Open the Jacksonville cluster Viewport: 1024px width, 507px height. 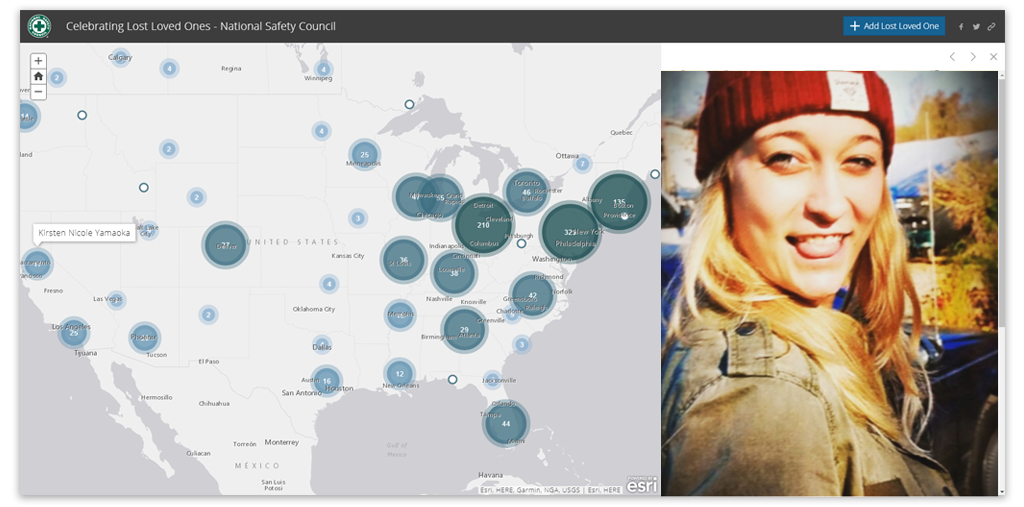coord(492,380)
